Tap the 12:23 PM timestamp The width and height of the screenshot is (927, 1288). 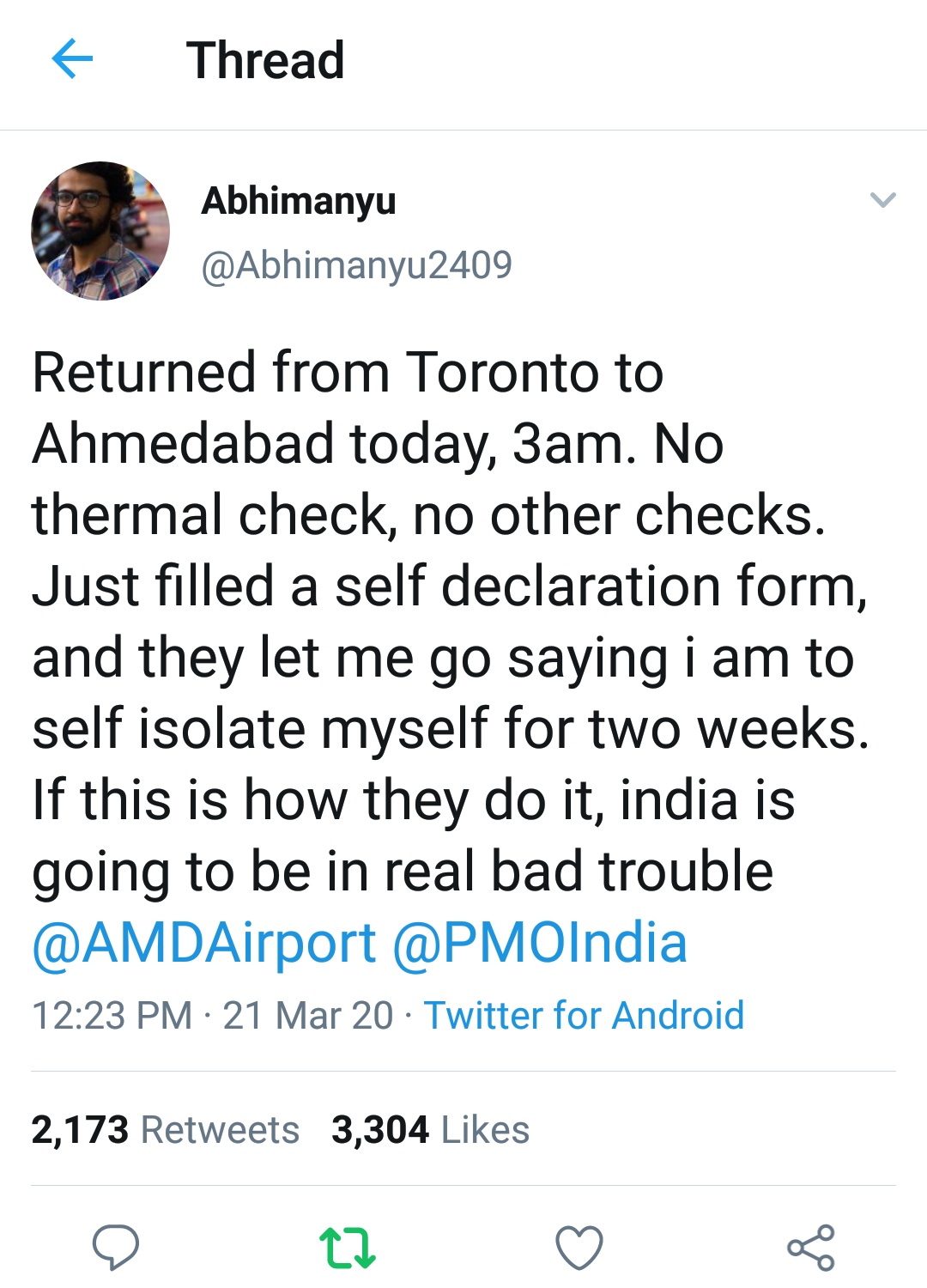click(112, 1015)
